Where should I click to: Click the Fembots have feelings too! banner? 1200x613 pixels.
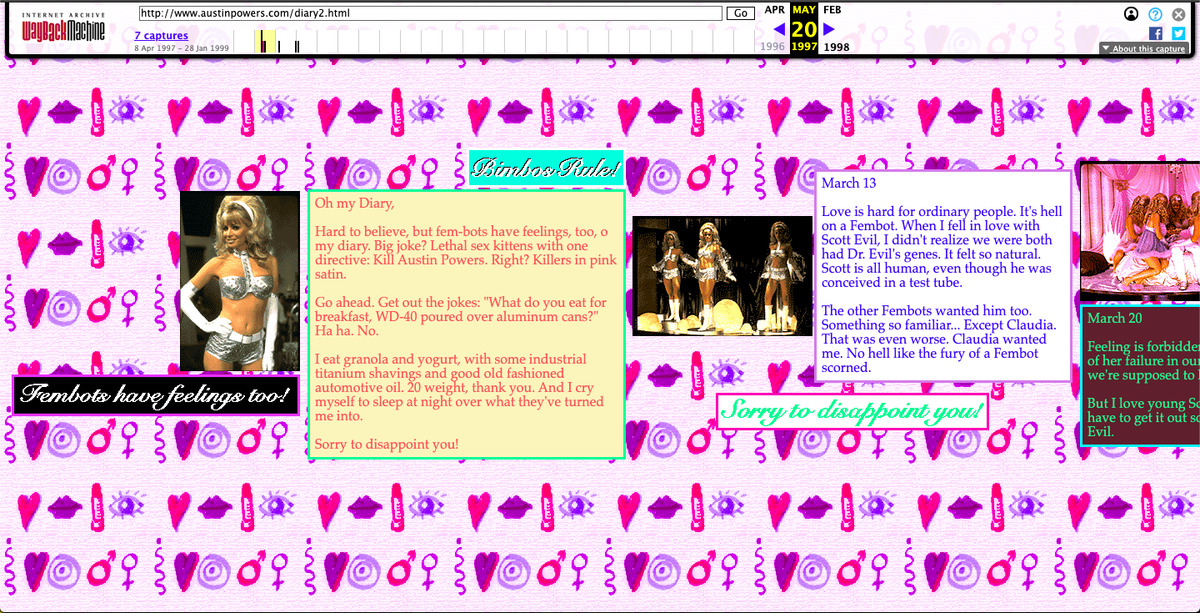pos(156,395)
